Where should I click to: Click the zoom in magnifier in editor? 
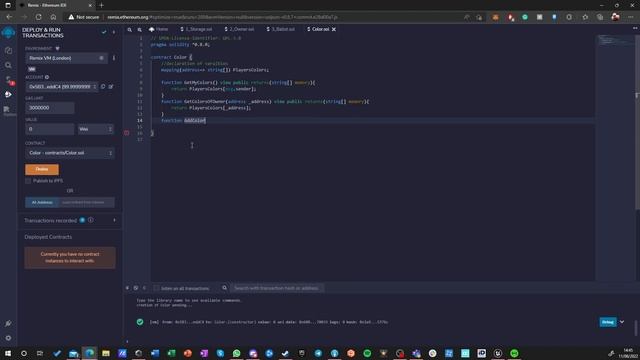[140, 29]
